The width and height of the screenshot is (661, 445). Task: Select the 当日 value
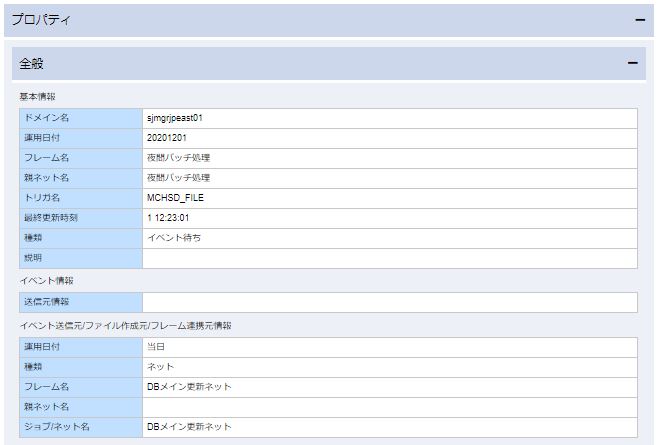click(156, 347)
